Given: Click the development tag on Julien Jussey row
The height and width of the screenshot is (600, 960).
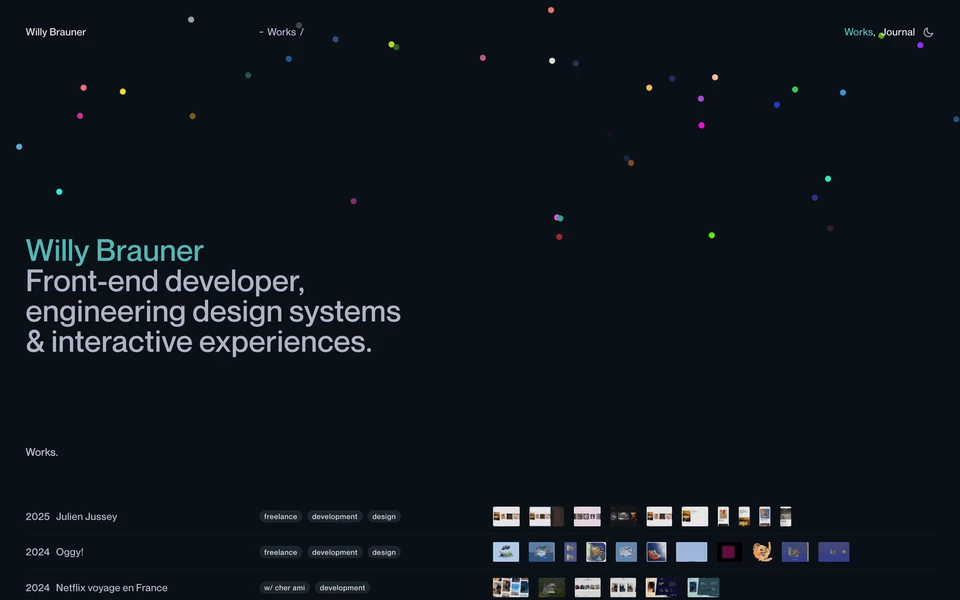Looking at the screenshot, I should [334, 517].
